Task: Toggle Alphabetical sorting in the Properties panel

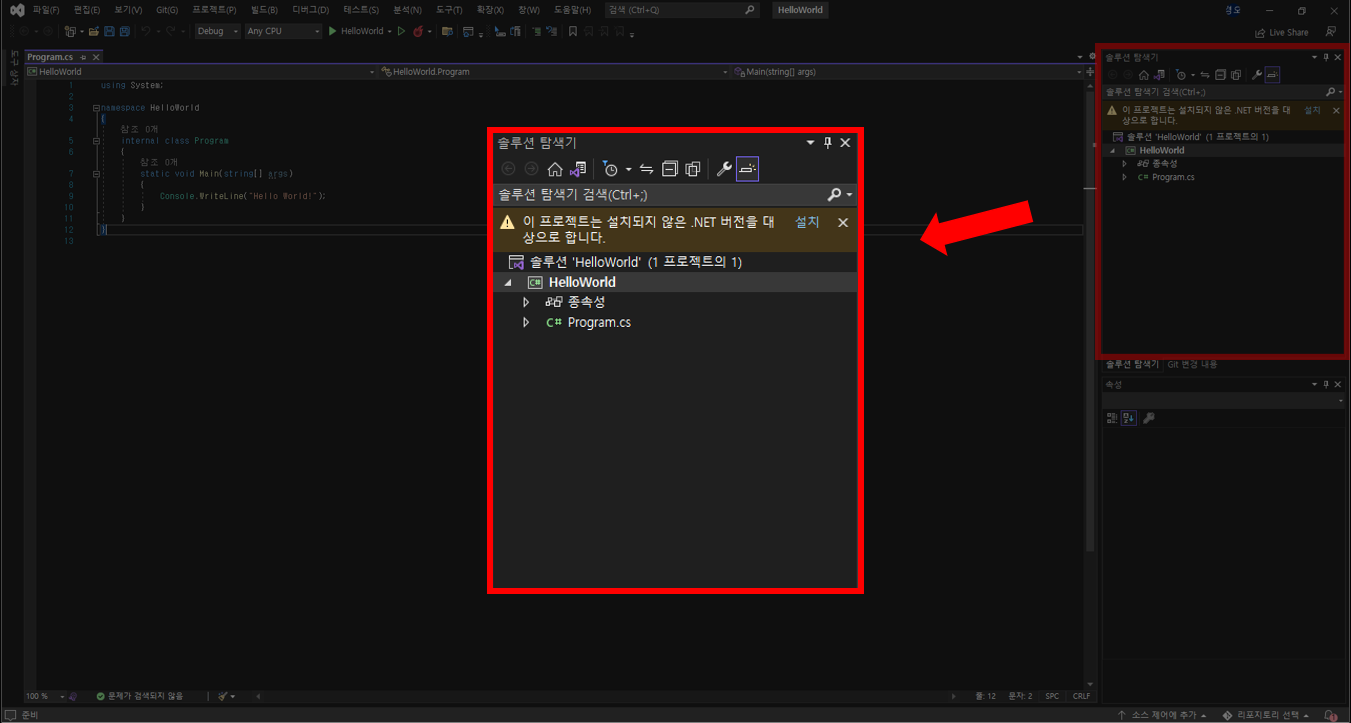Action: [1128, 418]
